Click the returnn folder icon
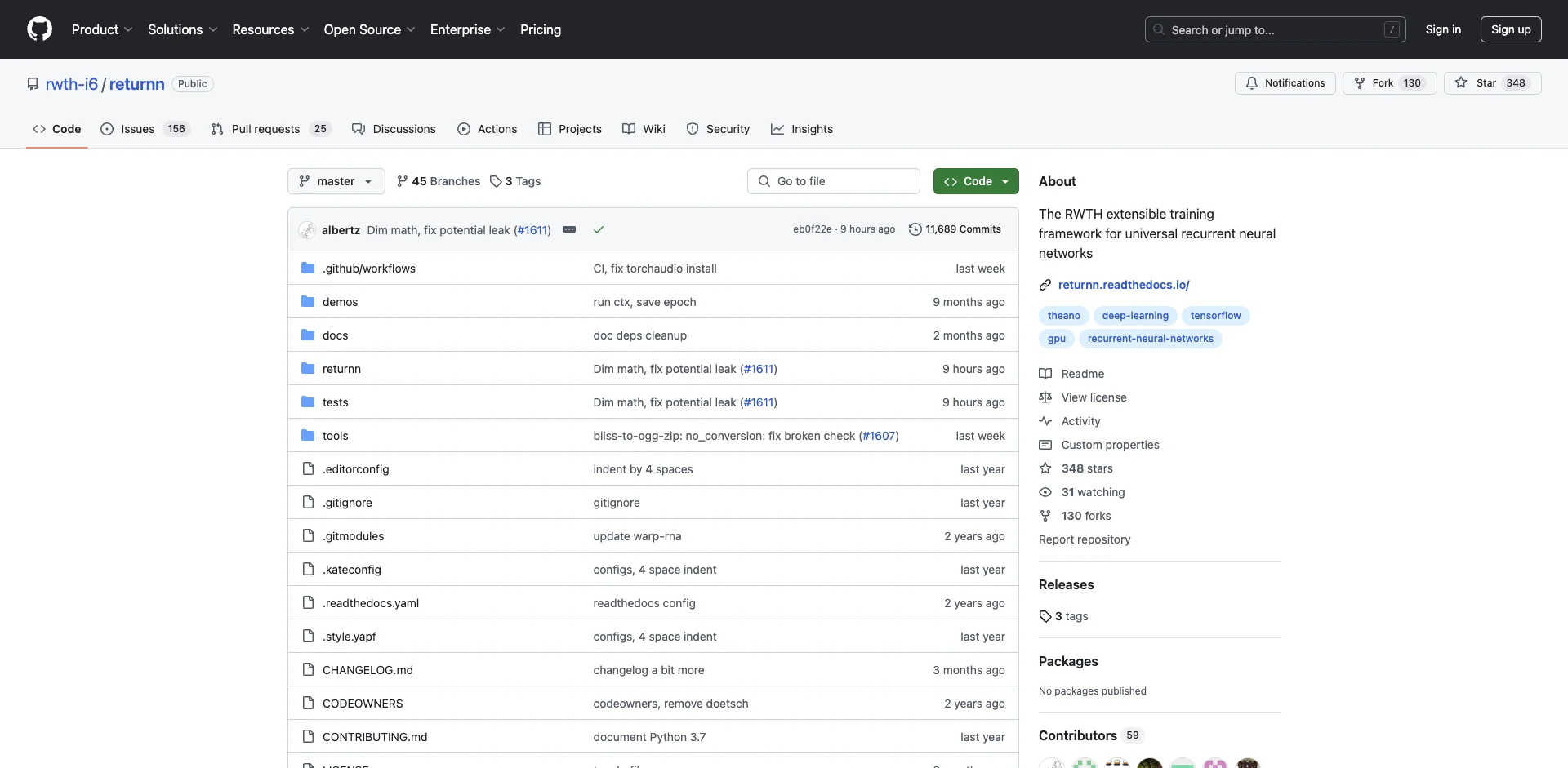This screenshot has width=1568, height=768. 308,368
